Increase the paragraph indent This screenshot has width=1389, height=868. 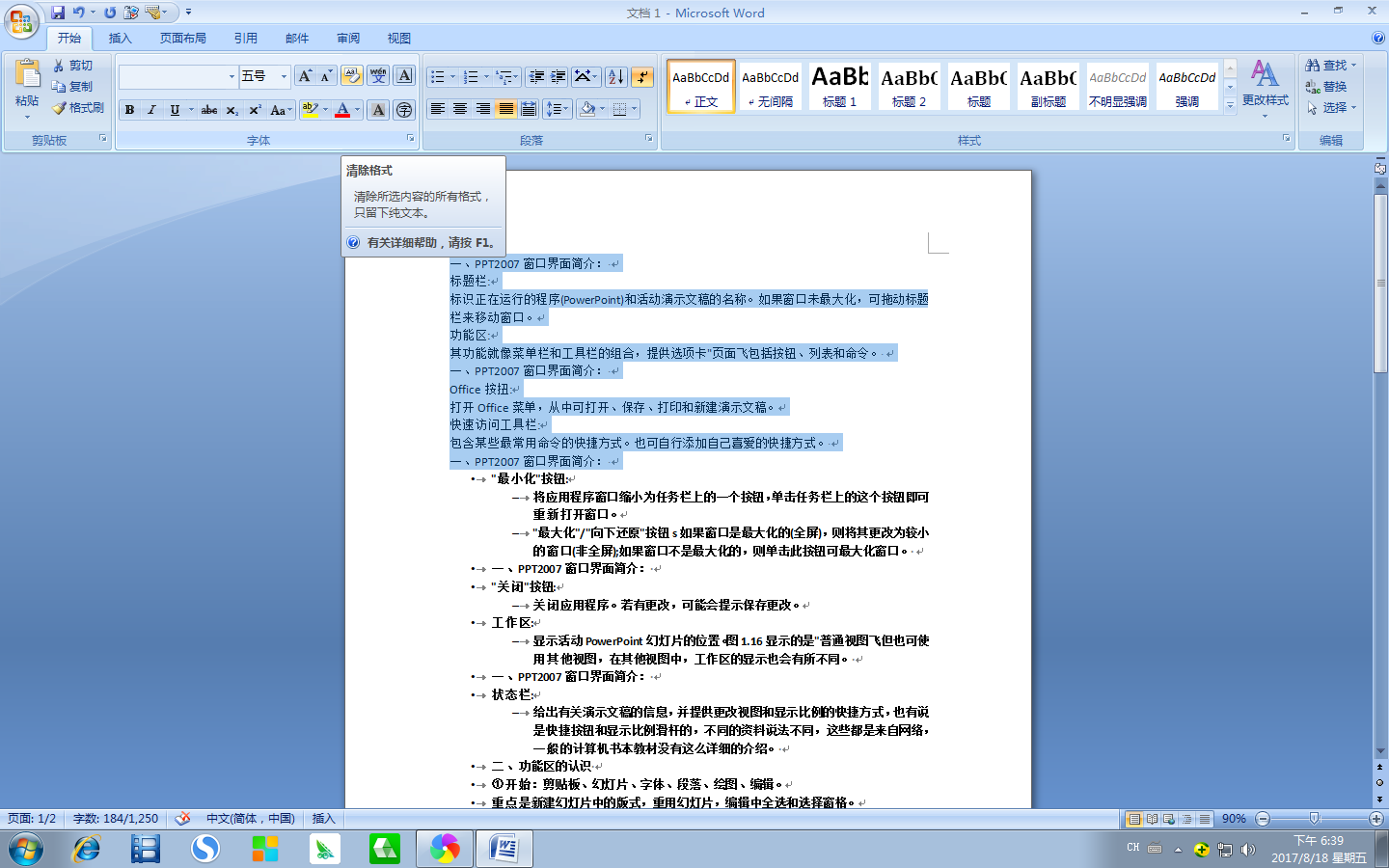click(558, 77)
